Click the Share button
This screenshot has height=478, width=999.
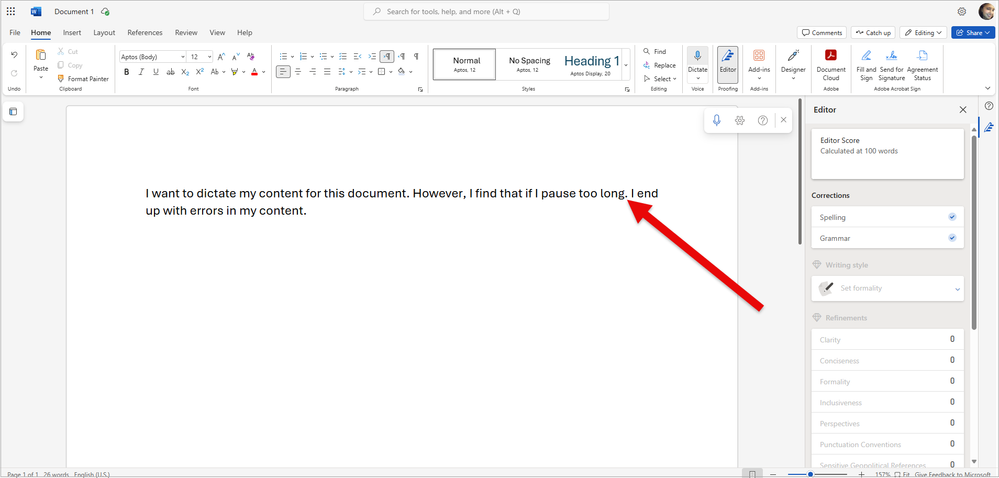point(972,33)
